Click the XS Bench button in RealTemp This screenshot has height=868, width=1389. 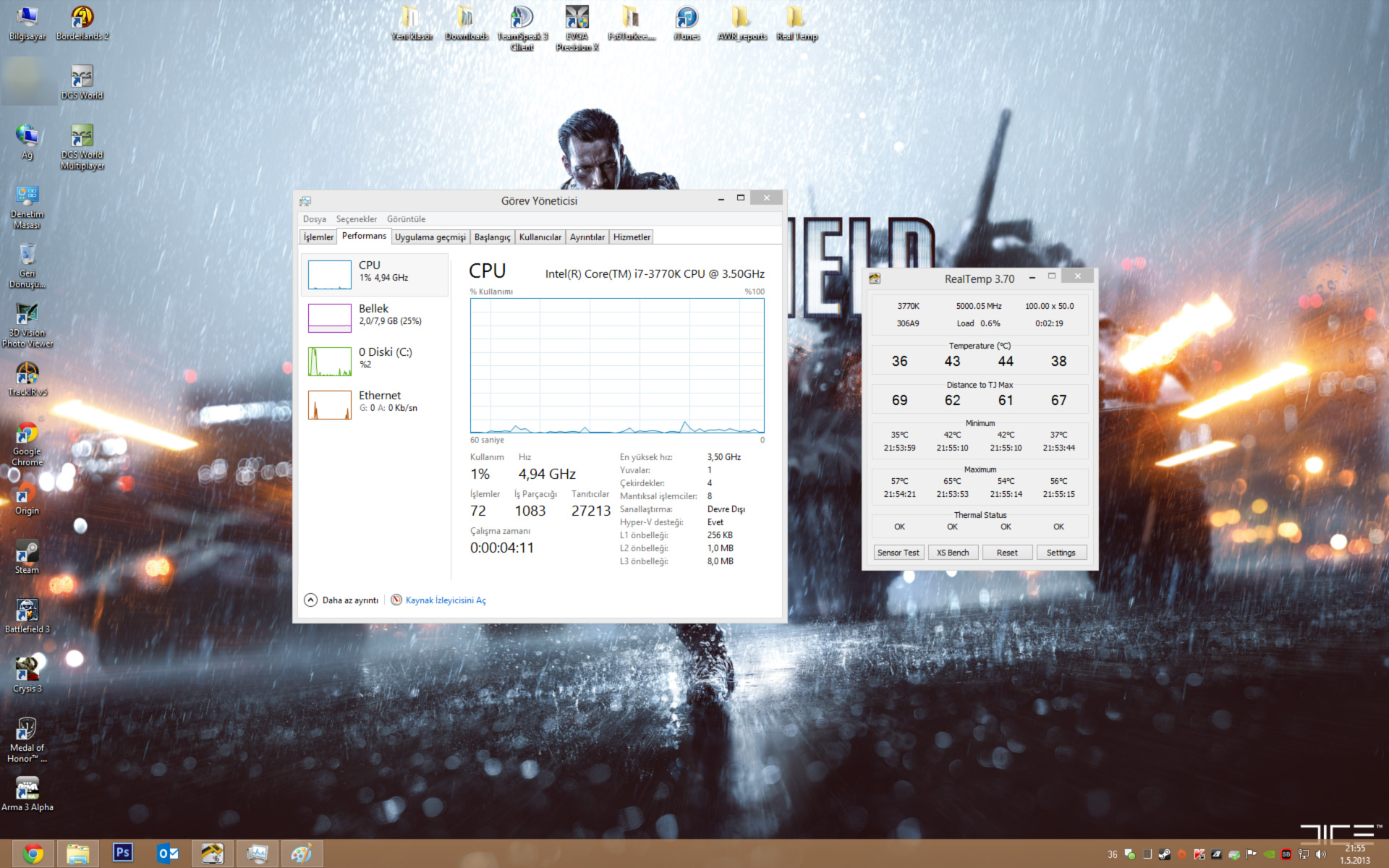(953, 553)
